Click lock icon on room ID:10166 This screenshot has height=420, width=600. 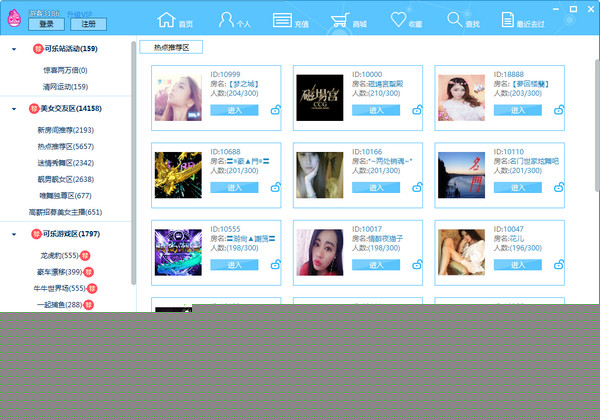417,187
